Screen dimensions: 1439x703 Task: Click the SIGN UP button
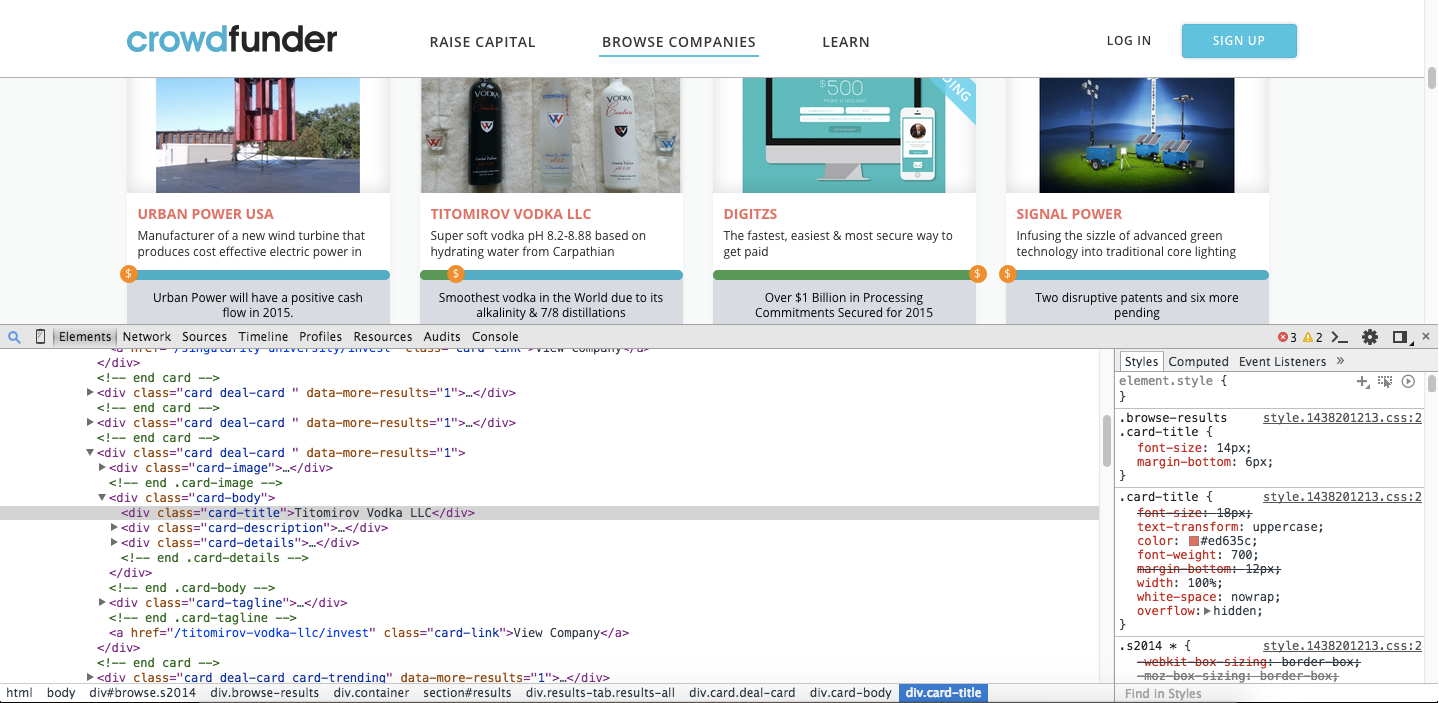click(1239, 41)
